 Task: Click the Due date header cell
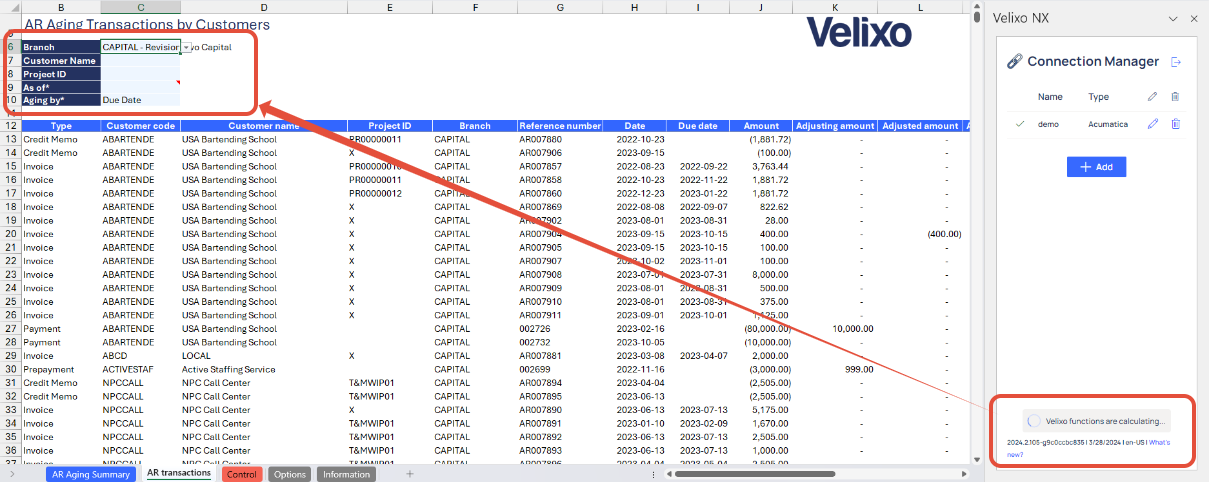click(x=698, y=126)
